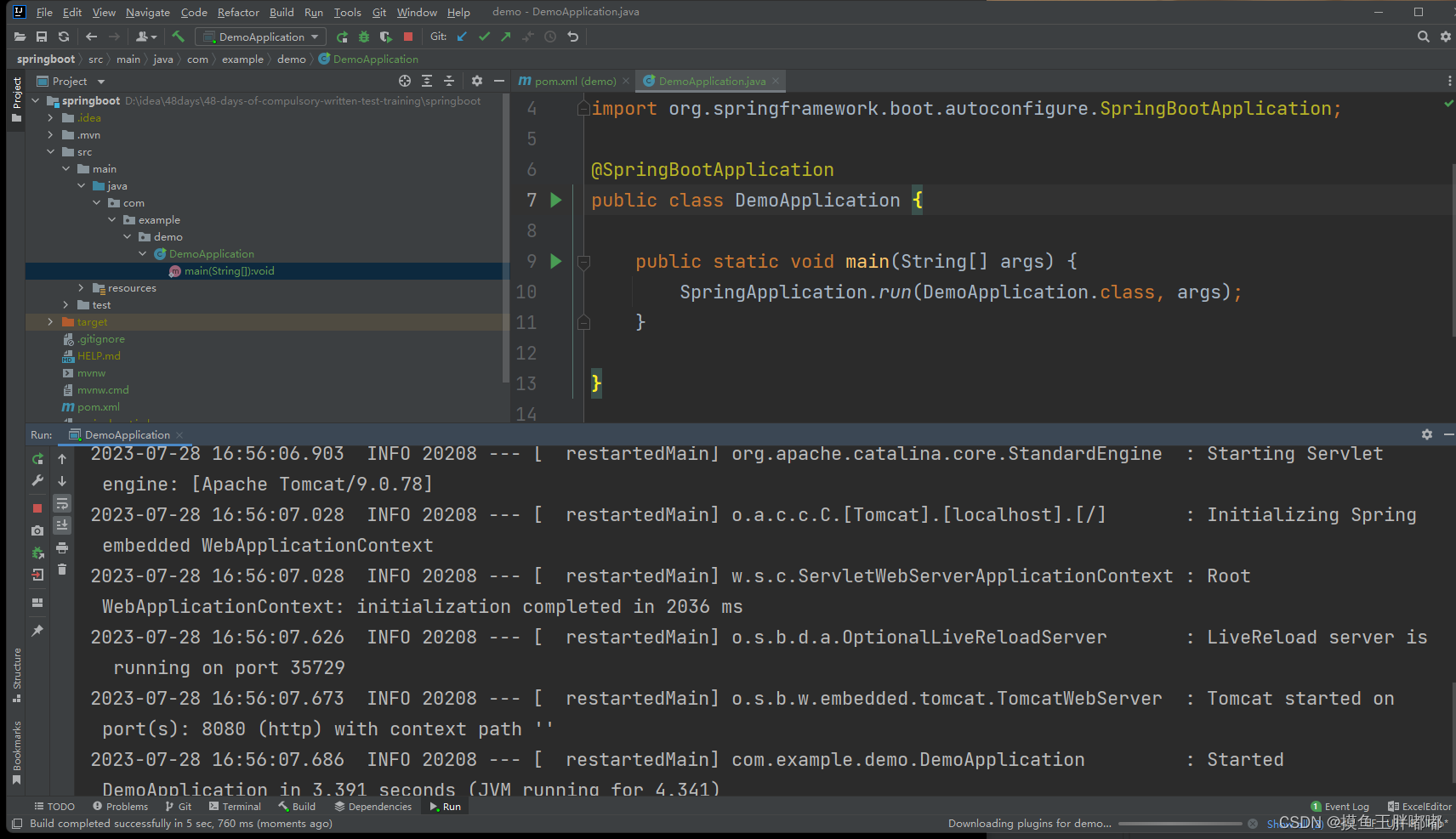The image size is (1456, 839).
Task: Run with Coverage toolbar icon
Action: (x=386, y=37)
